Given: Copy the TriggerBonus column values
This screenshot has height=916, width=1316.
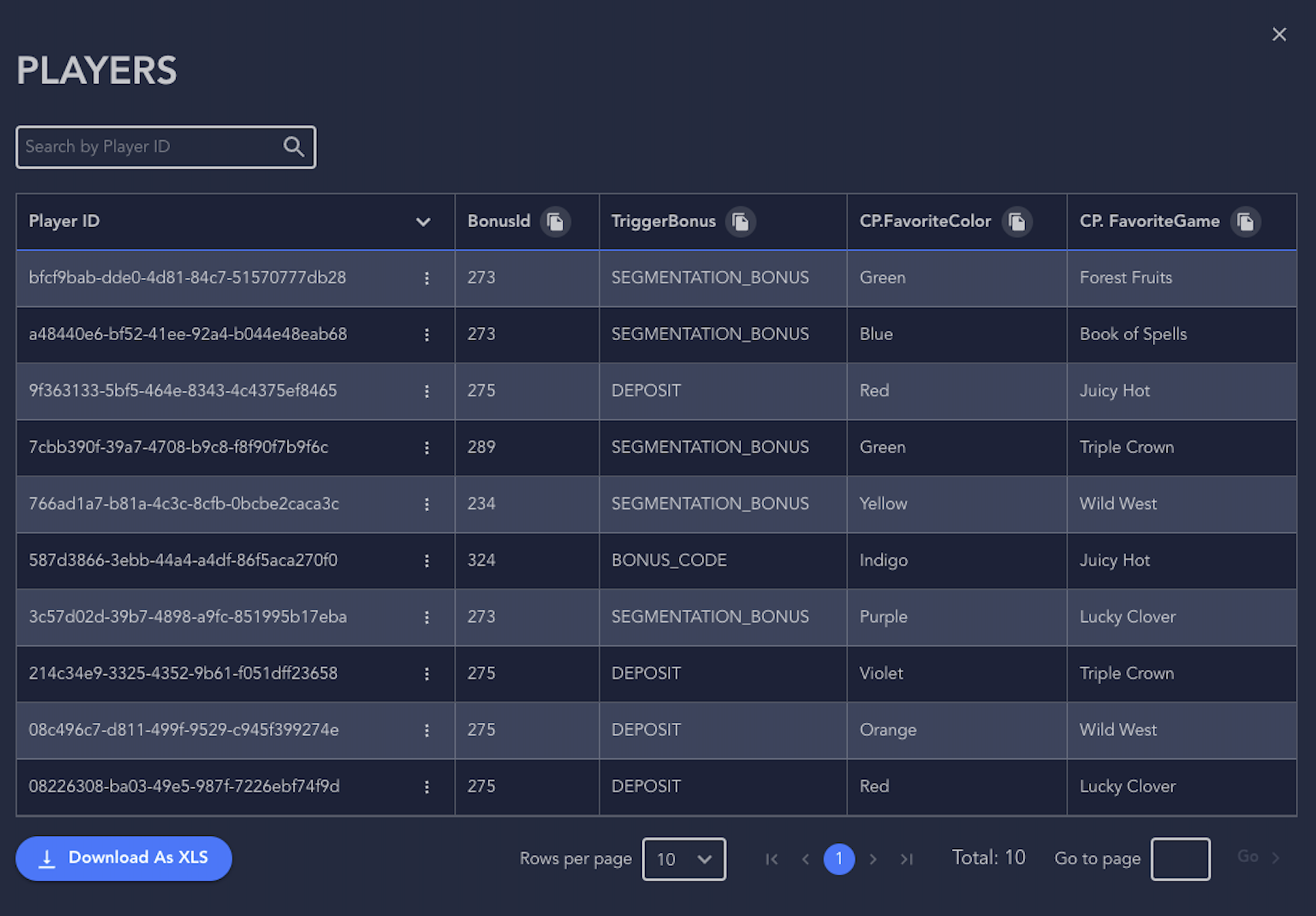Looking at the screenshot, I should pyautogui.click(x=740, y=222).
